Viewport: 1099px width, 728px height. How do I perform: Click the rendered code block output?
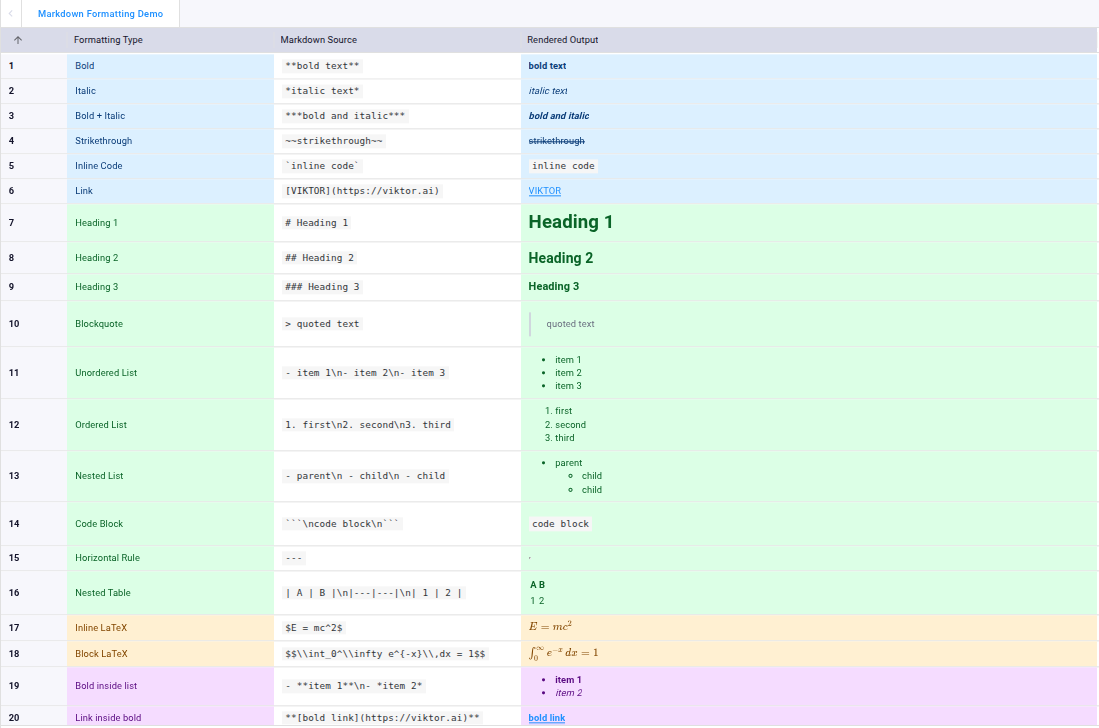pos(561,524)
